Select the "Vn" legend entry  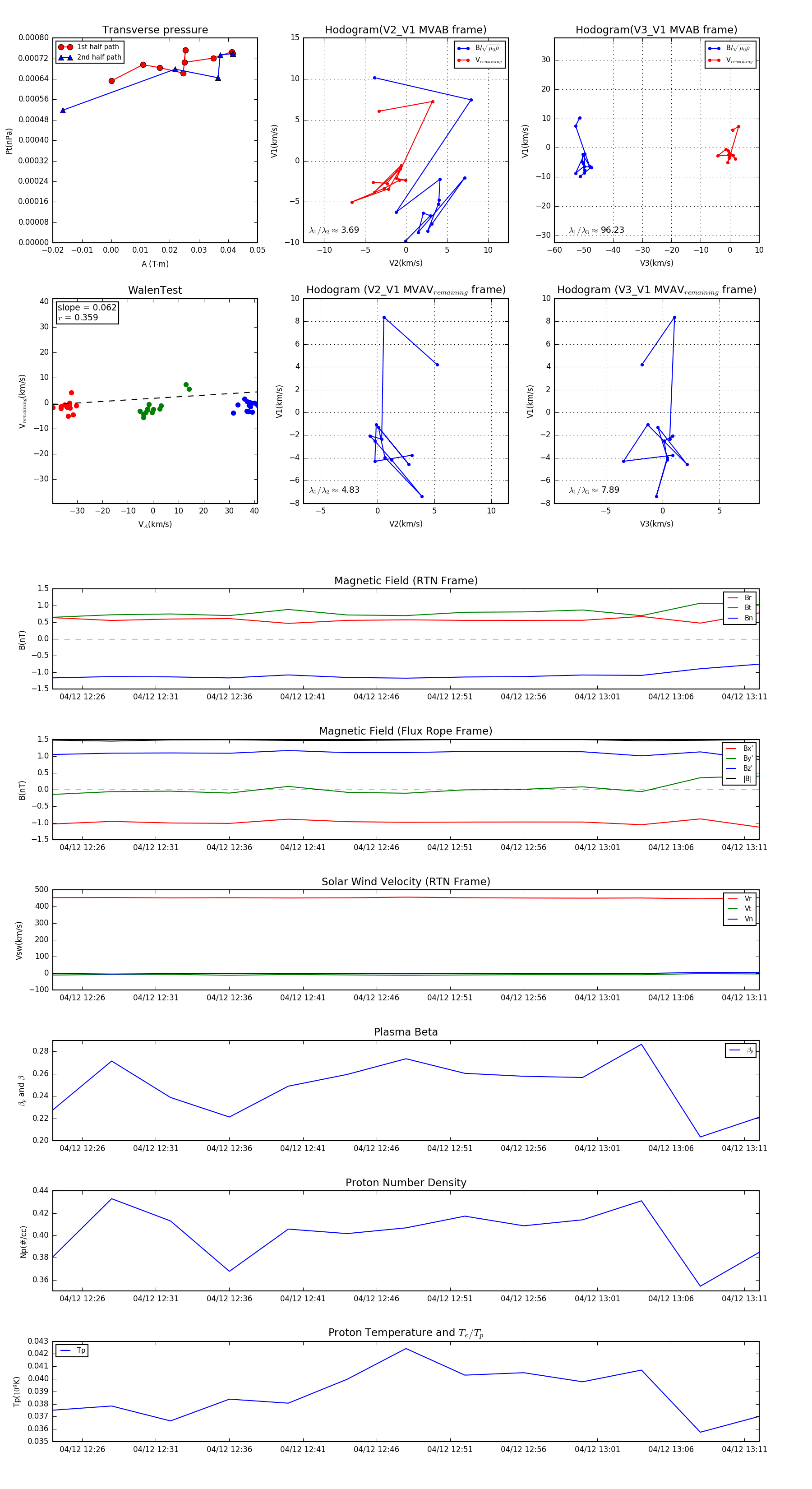click(x=740, y=919)
